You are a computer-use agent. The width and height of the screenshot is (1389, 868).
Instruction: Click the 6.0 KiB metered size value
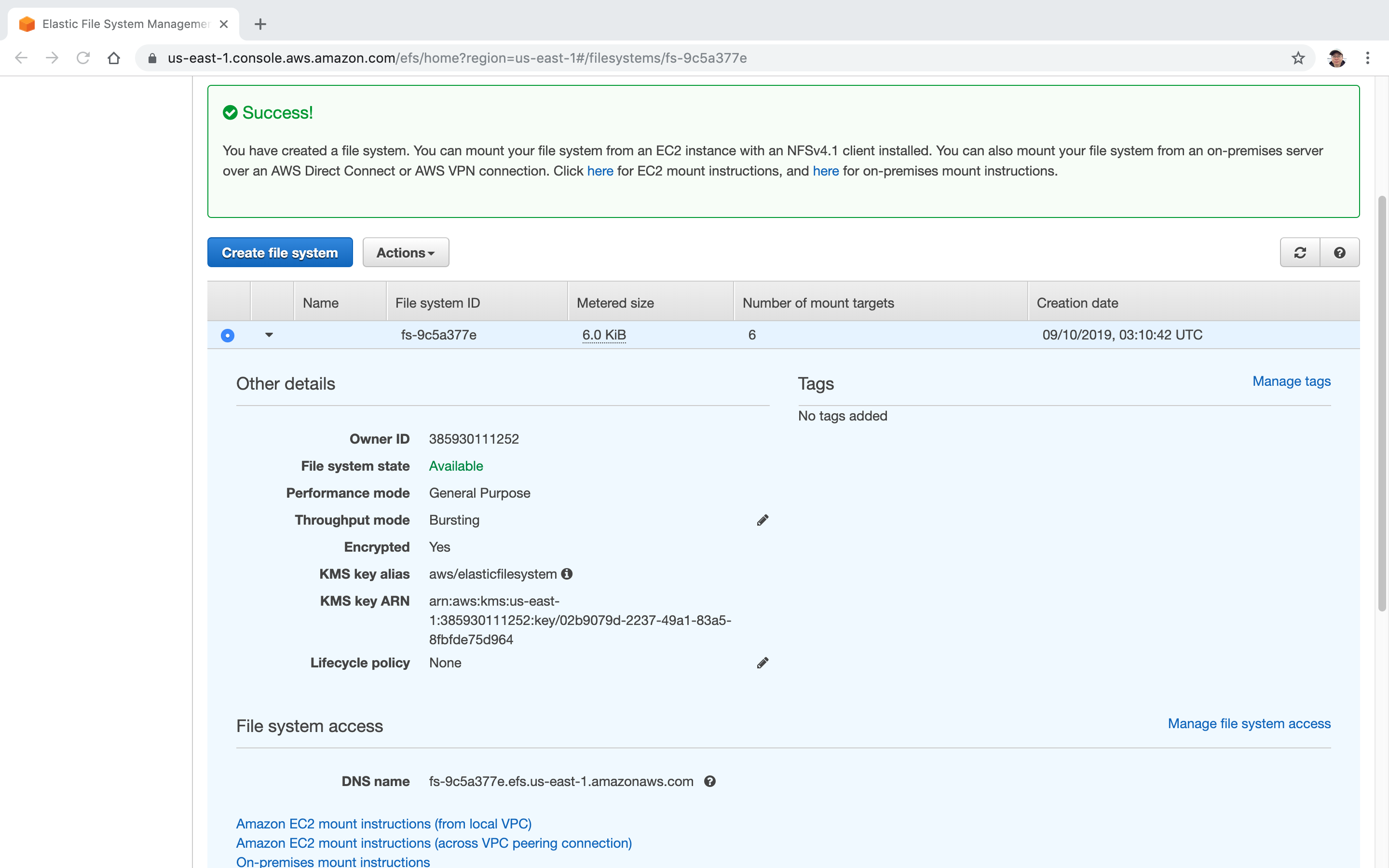click(604, 335)
